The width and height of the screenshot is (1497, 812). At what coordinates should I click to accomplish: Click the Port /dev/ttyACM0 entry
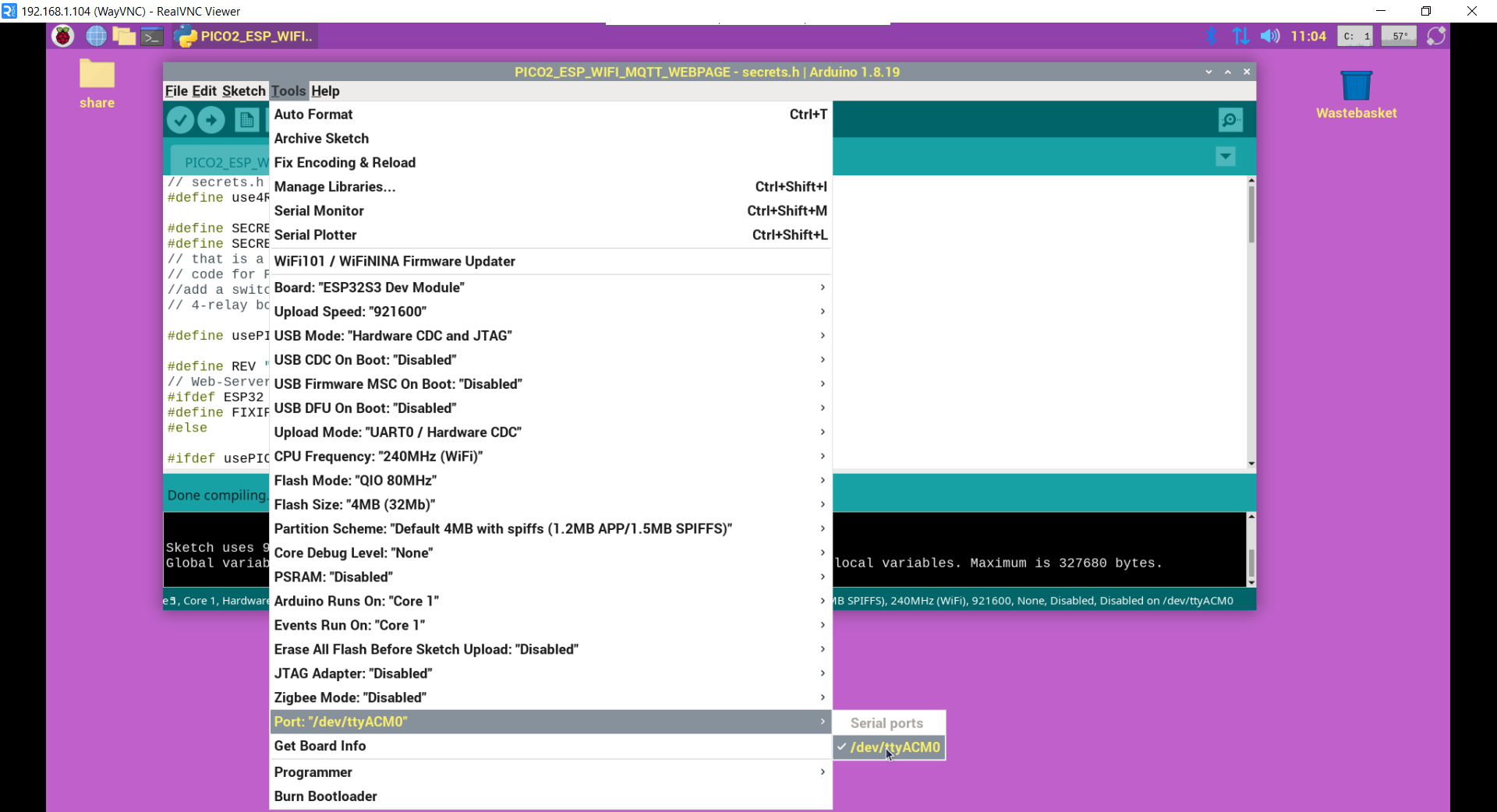pos(550,722)
